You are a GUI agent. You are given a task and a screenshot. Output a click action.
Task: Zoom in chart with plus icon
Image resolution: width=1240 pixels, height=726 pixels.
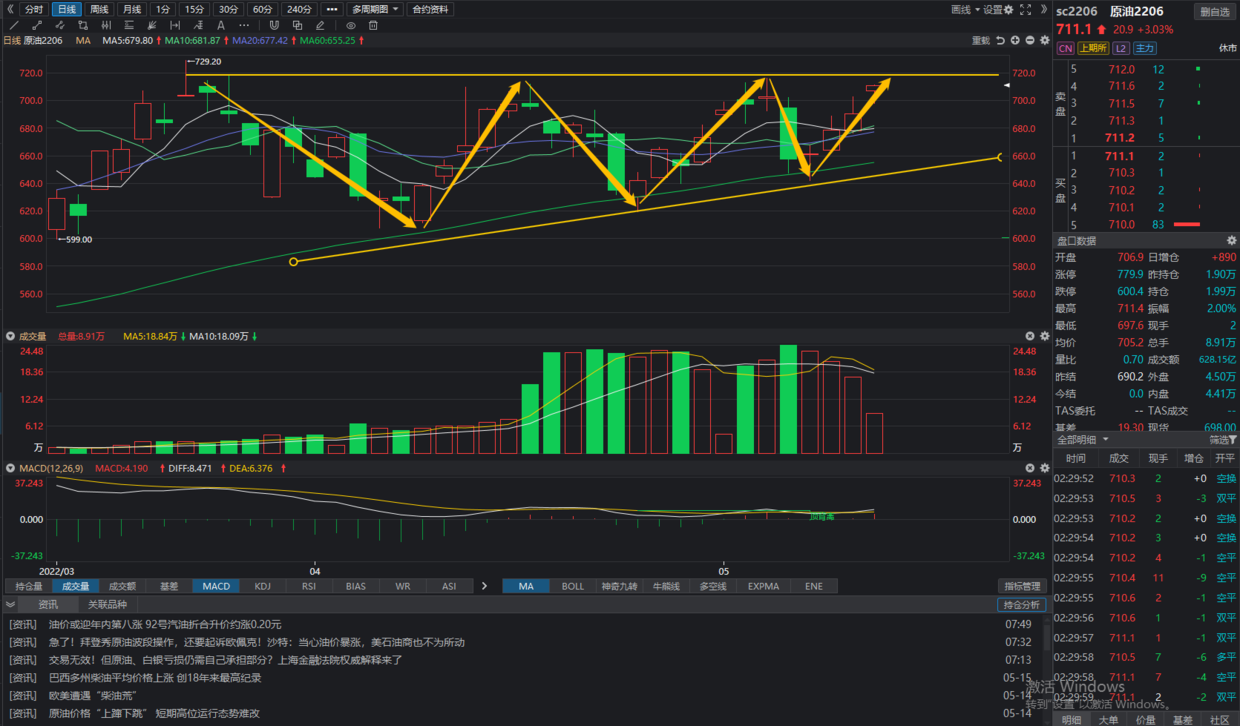tap(1015, 40)
